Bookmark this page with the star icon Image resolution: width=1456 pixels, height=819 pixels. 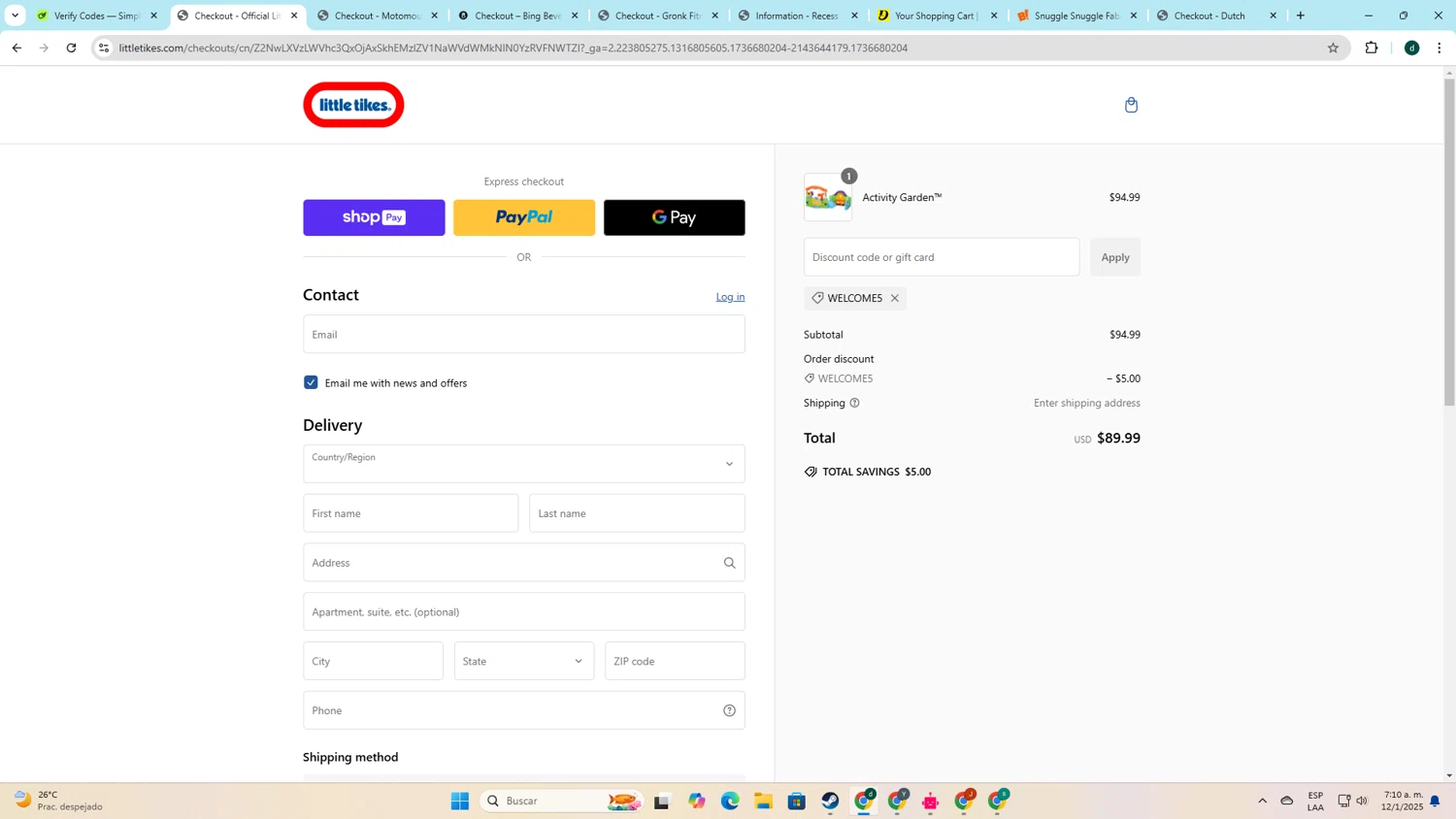1333,48
